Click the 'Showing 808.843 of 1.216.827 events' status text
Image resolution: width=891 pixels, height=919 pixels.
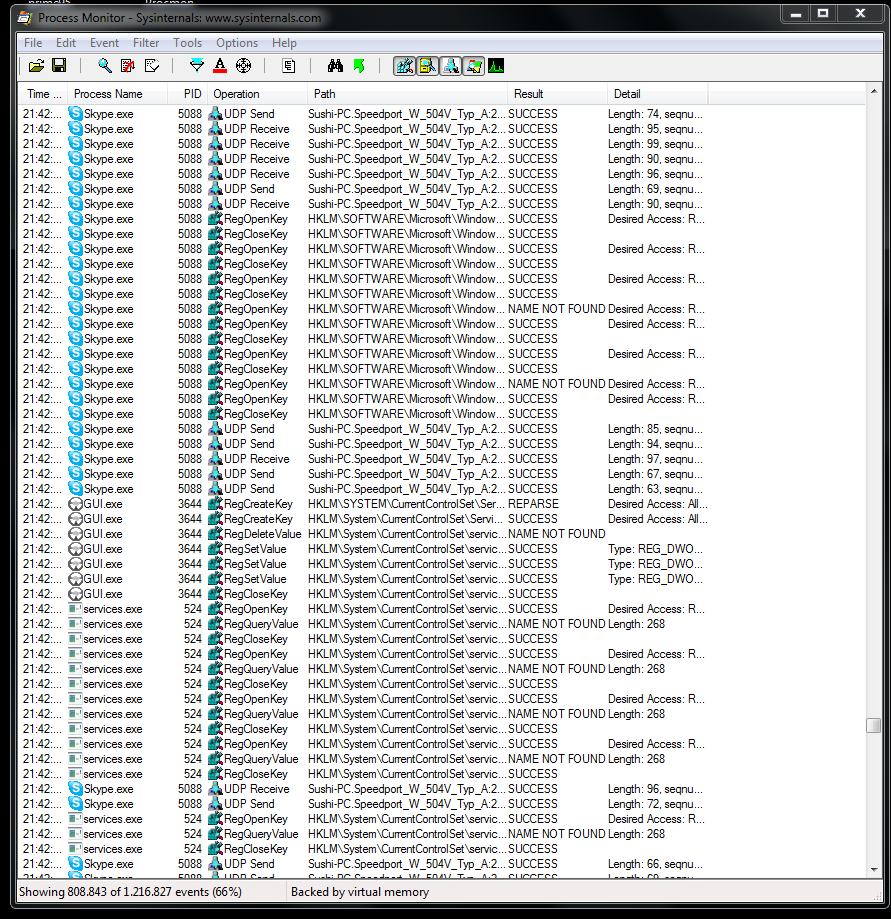[130, 892]
